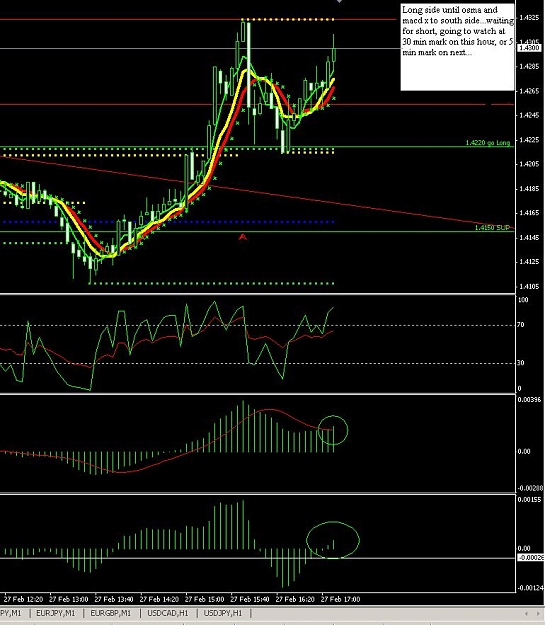Click the '1.4220 go Long' line label
Image resolution: width=545 pixels, height=625 pixels.
coord(488,143)
